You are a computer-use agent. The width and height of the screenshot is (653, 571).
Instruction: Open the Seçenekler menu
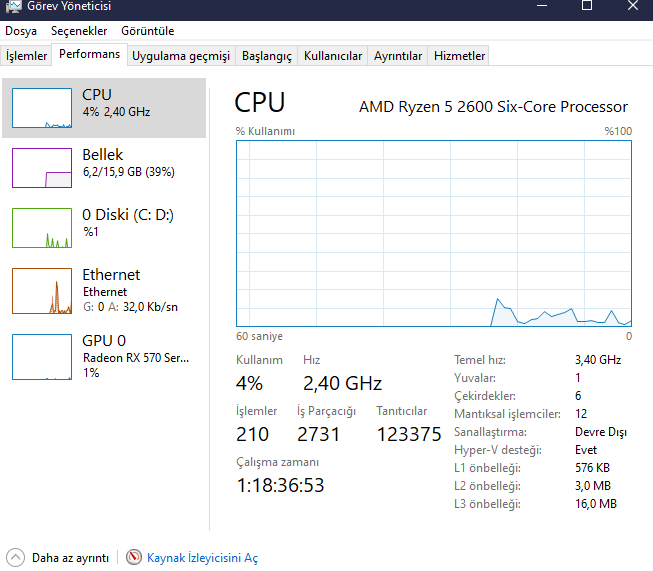79,31
